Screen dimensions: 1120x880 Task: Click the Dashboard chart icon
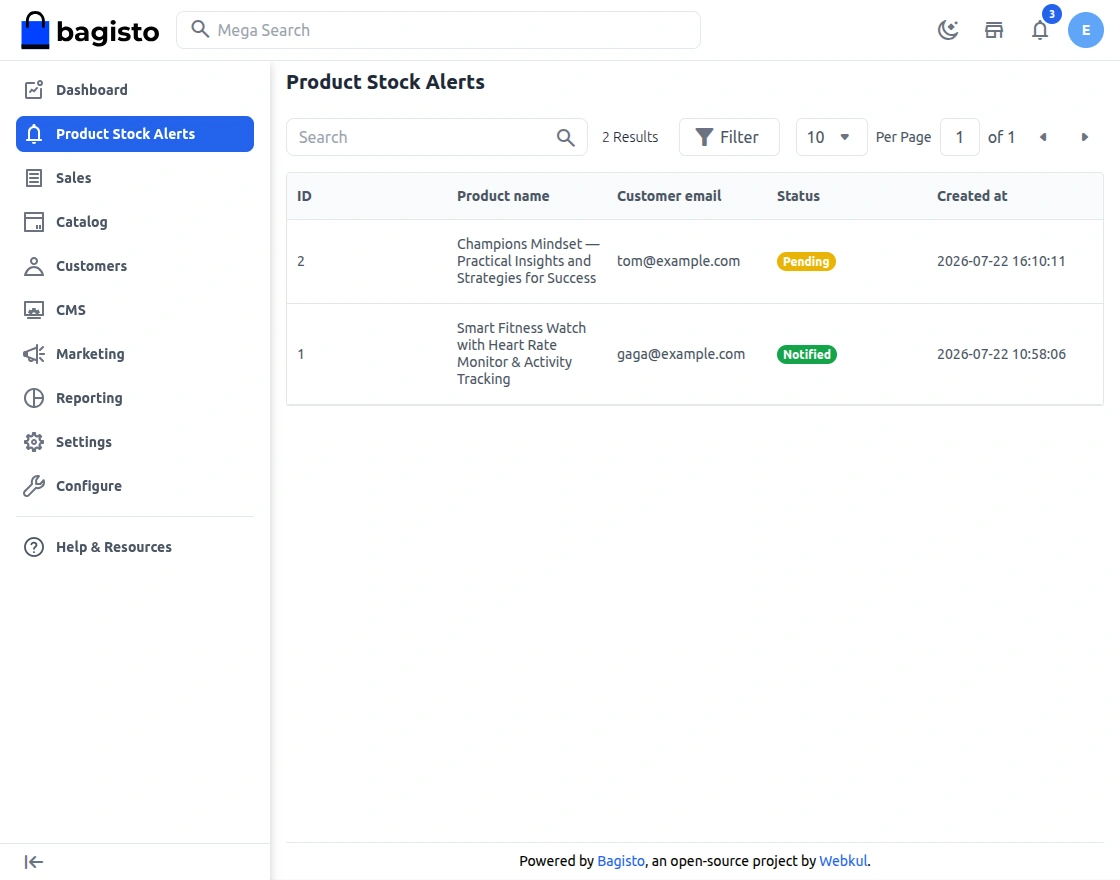(34, 89)
